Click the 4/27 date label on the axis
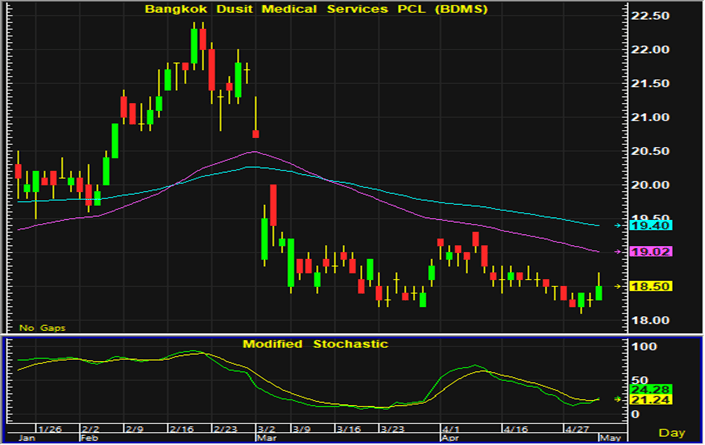This screenshot has height=445, width=705. pos(577,429)
